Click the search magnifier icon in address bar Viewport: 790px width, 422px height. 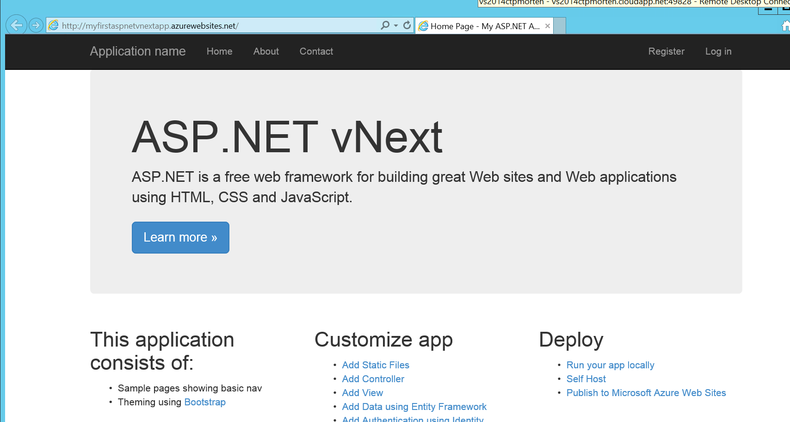385,25
